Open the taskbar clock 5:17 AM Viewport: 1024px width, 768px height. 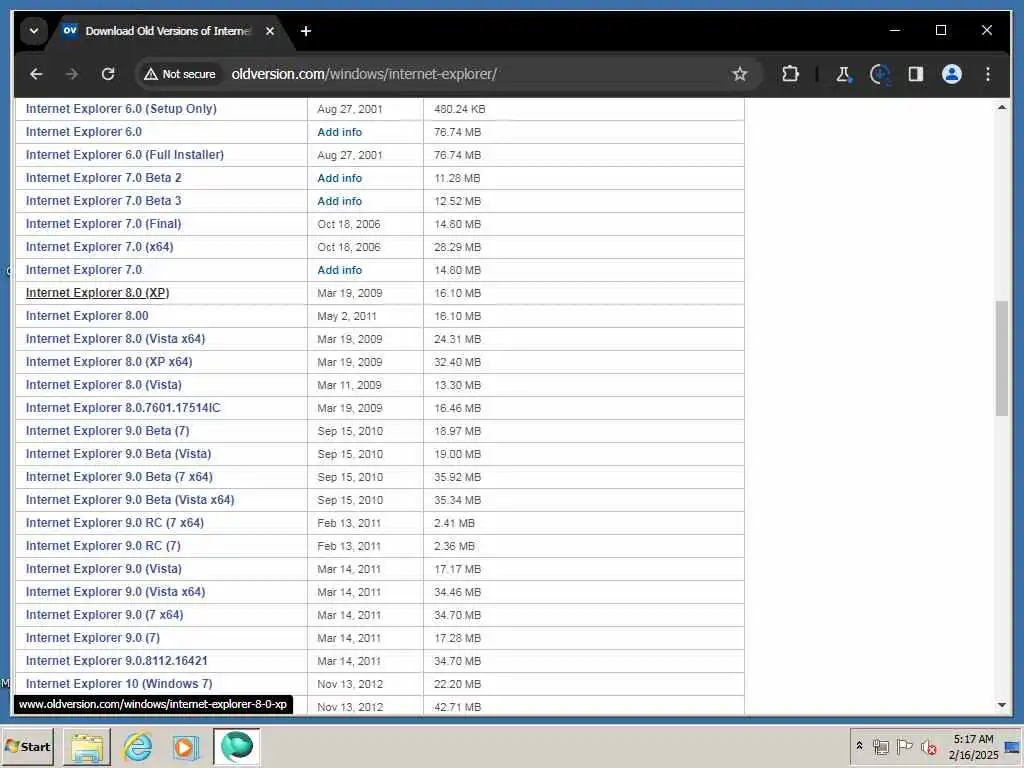(x=973, y=746)
